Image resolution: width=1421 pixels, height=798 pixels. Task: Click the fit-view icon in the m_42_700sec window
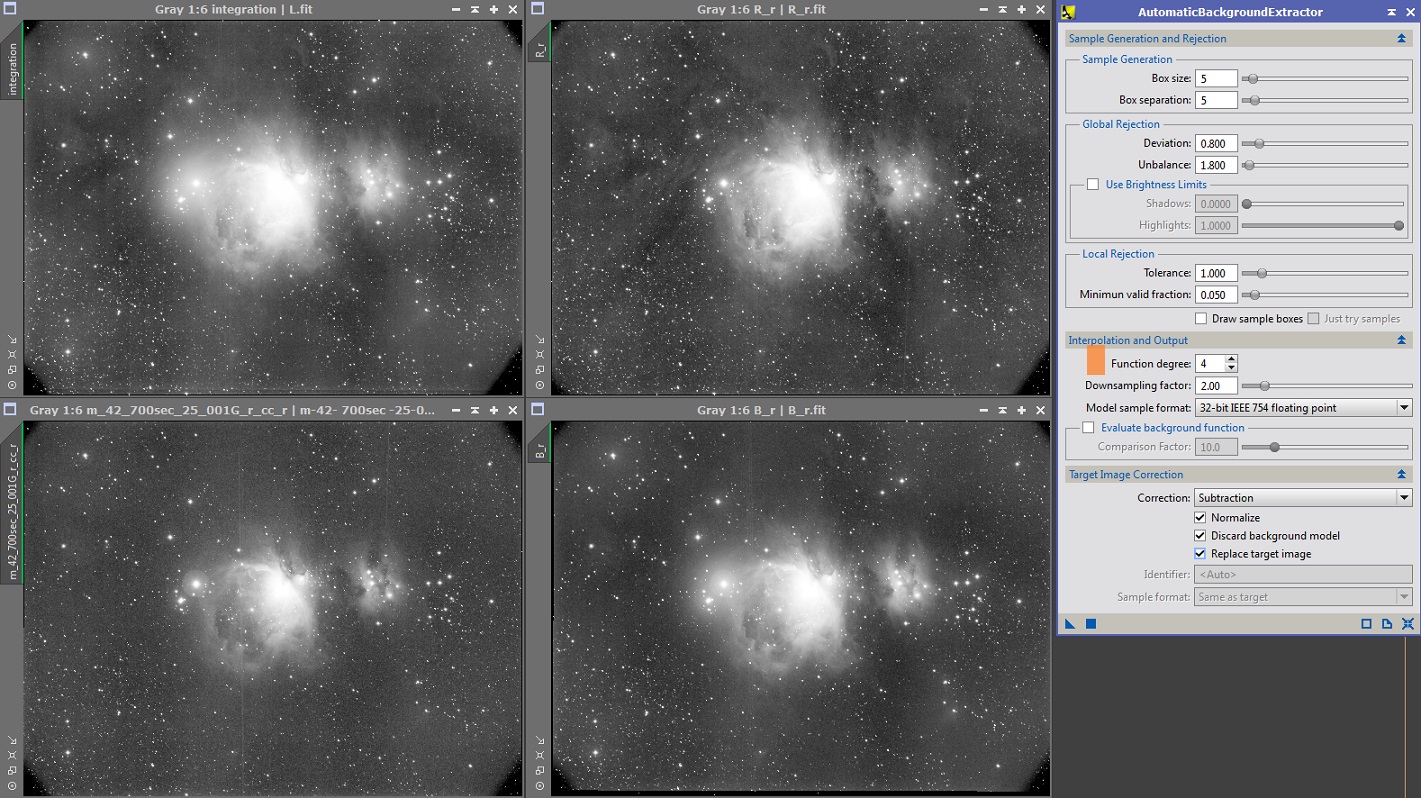(x=12, y=755)
